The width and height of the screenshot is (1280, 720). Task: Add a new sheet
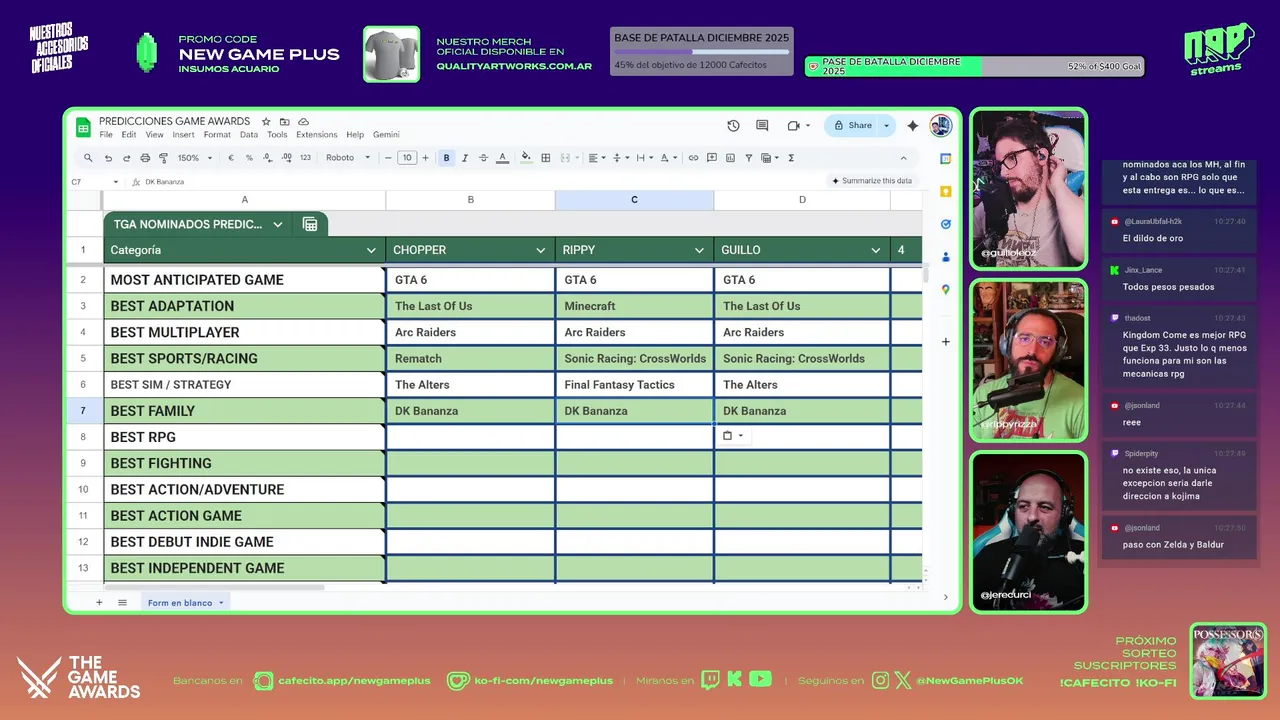(99, 603)
